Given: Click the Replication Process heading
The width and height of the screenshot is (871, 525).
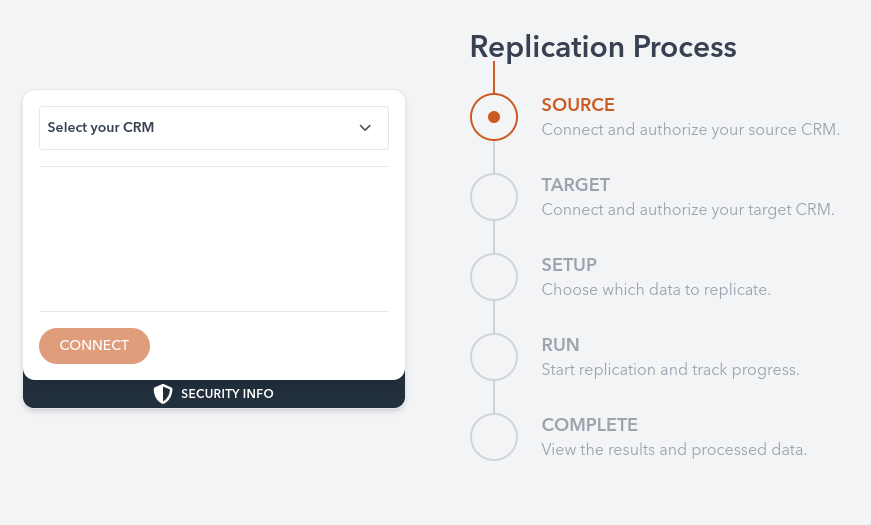Looking at the screenshot, I should coord(603,47).
